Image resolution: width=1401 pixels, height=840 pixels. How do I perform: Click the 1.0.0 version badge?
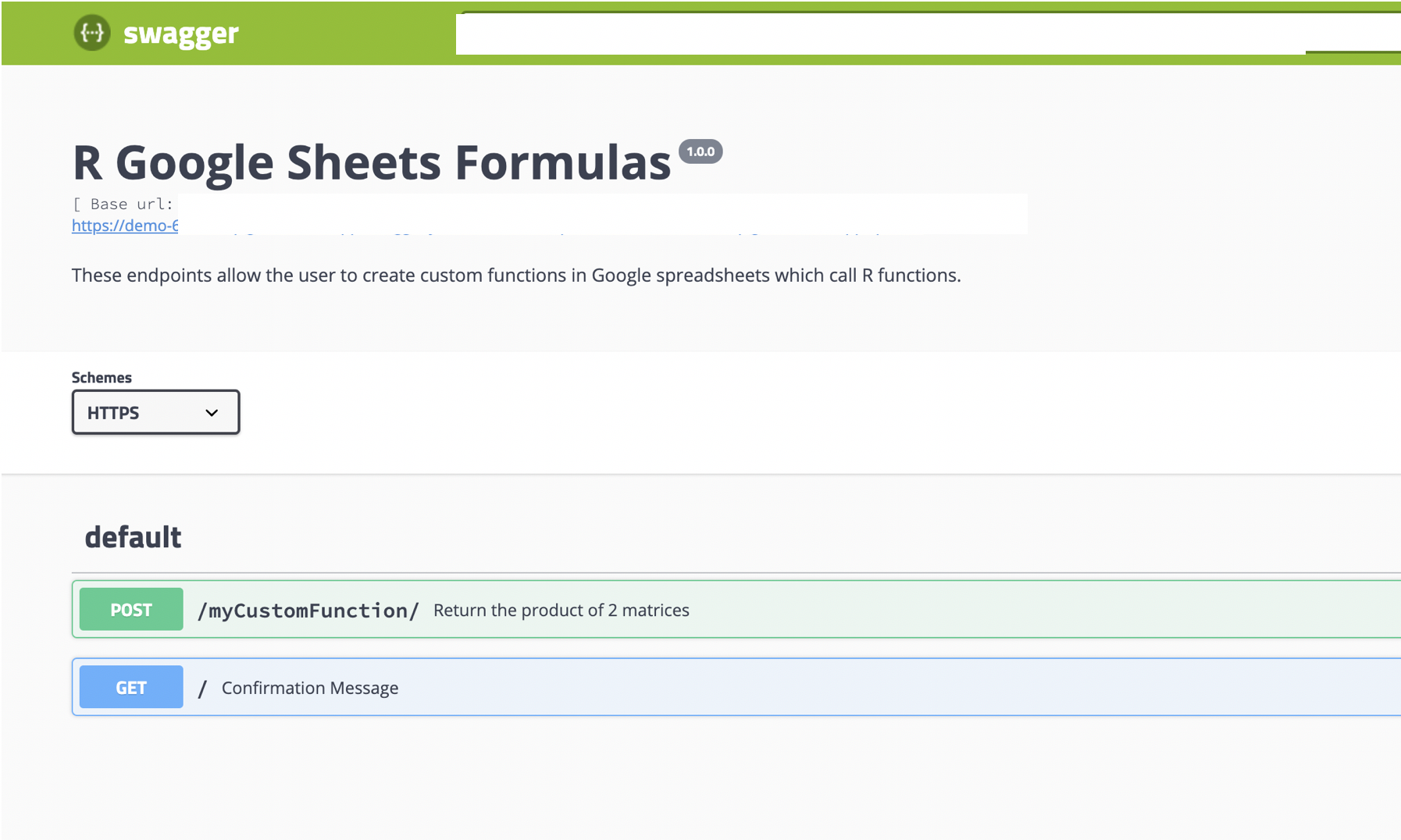[700, 151]
